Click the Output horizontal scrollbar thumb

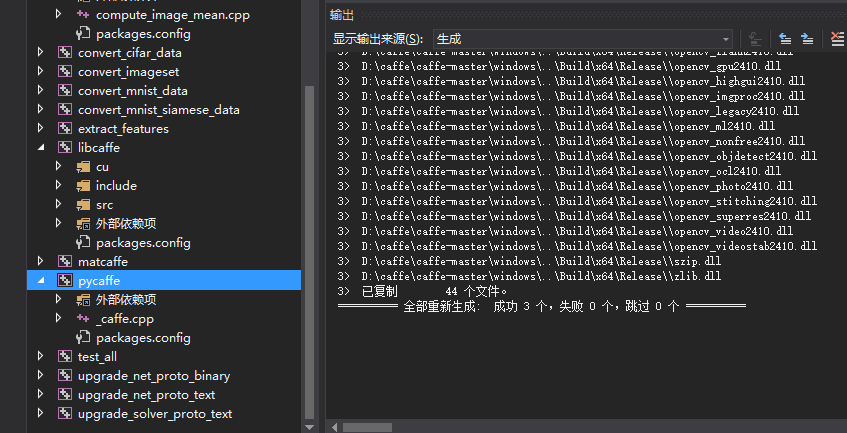coord(367,428)
